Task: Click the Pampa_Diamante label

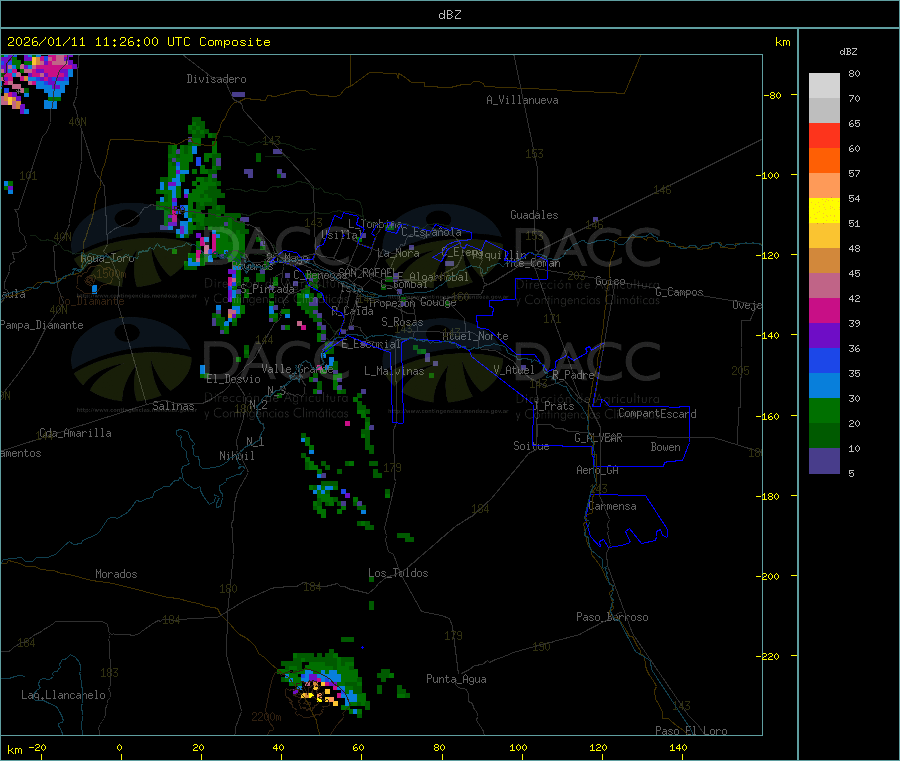Action: click(x=42, y=325)
